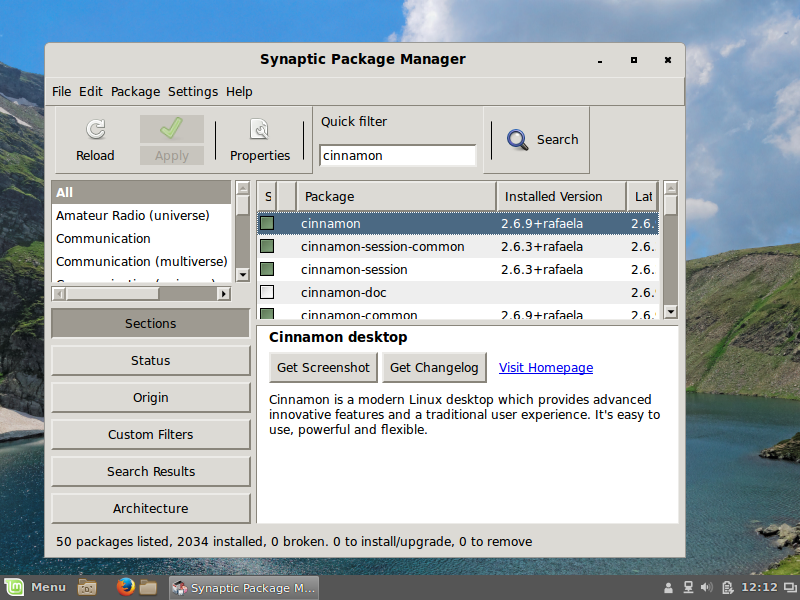Open the Visit Homepage link

click(546, 367)
